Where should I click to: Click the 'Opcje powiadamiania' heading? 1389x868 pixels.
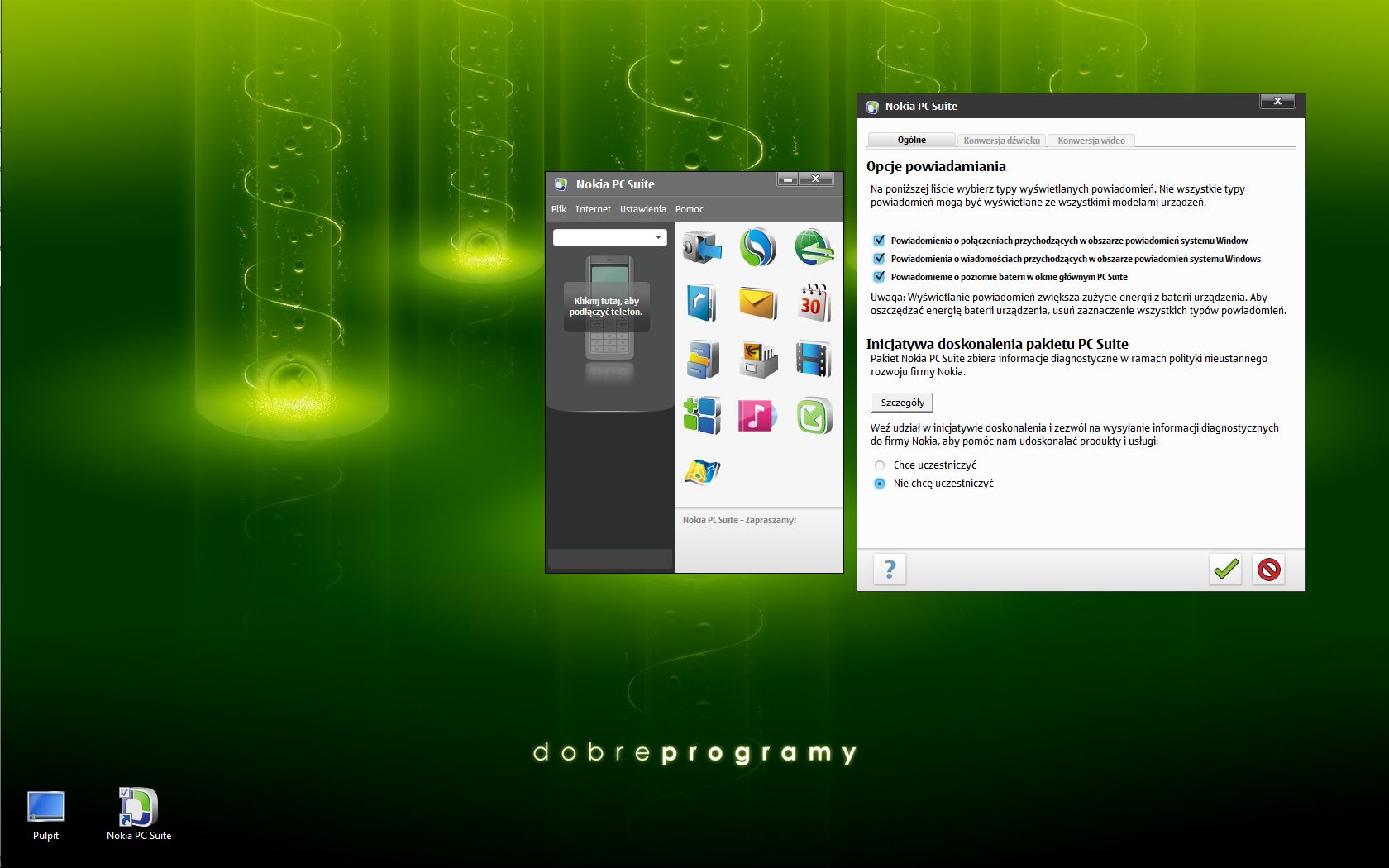pos(936,166)
